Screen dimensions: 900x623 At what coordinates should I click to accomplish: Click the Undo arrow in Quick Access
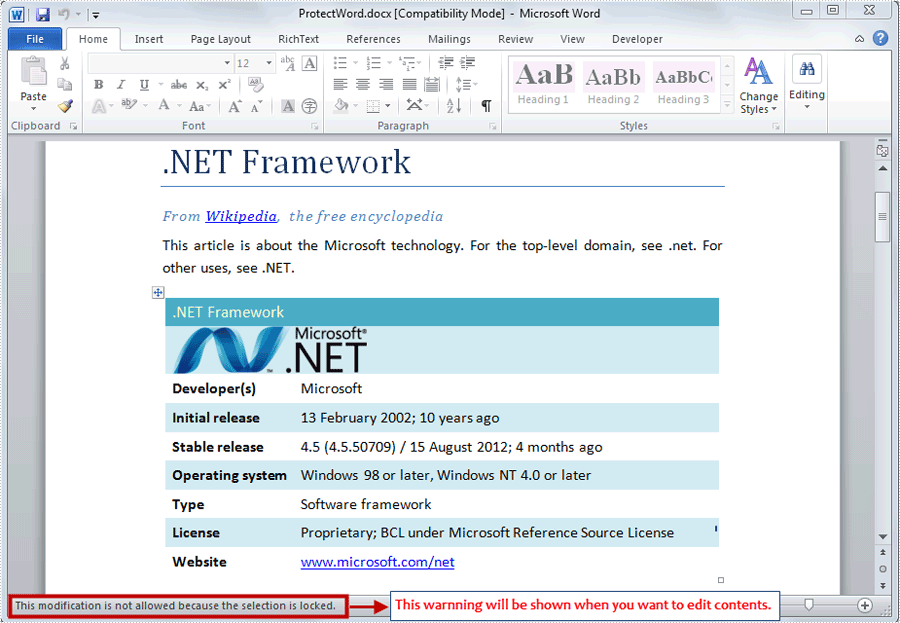click(64, 14)
